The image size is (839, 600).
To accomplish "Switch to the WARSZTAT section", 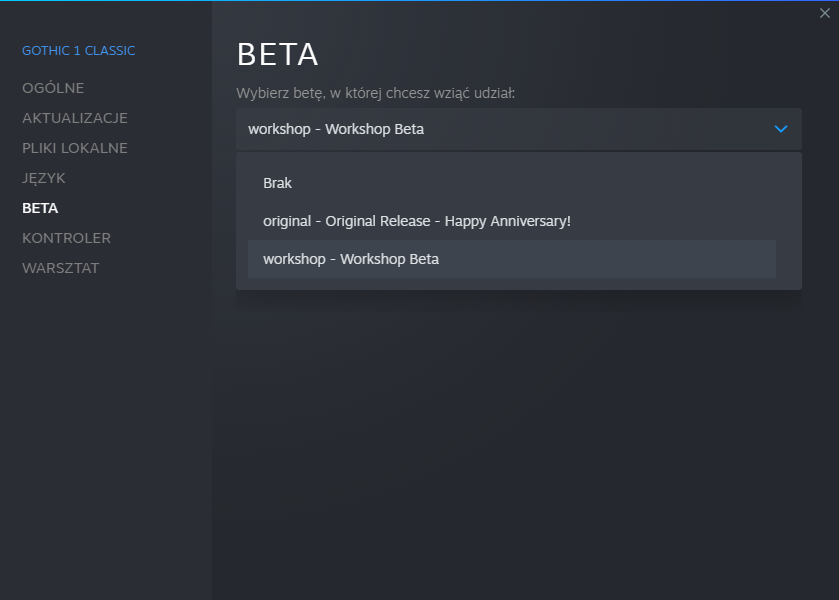I will click(x=61, y=268).
